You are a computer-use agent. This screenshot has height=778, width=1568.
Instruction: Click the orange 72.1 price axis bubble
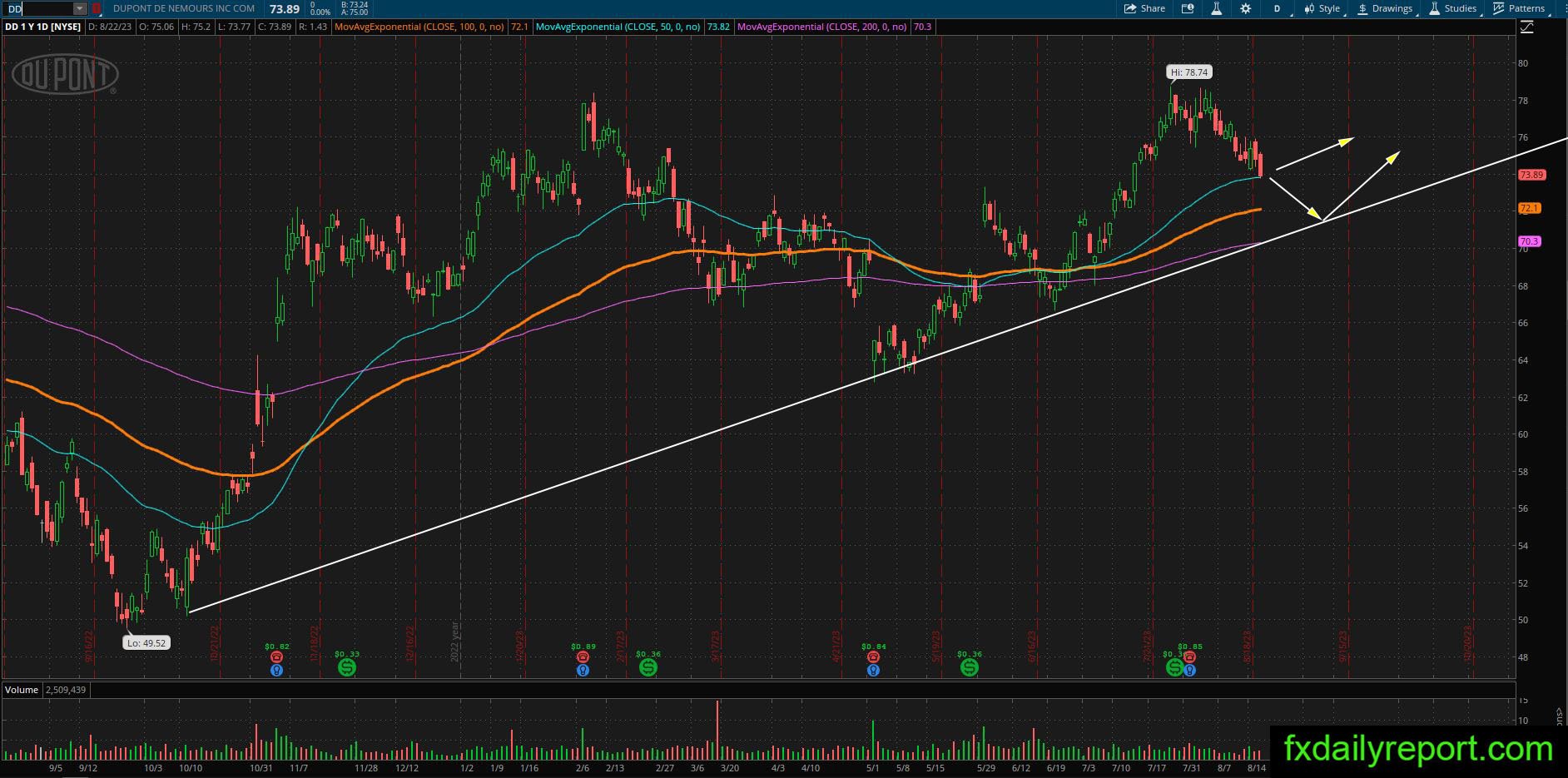pos(1530,208)
